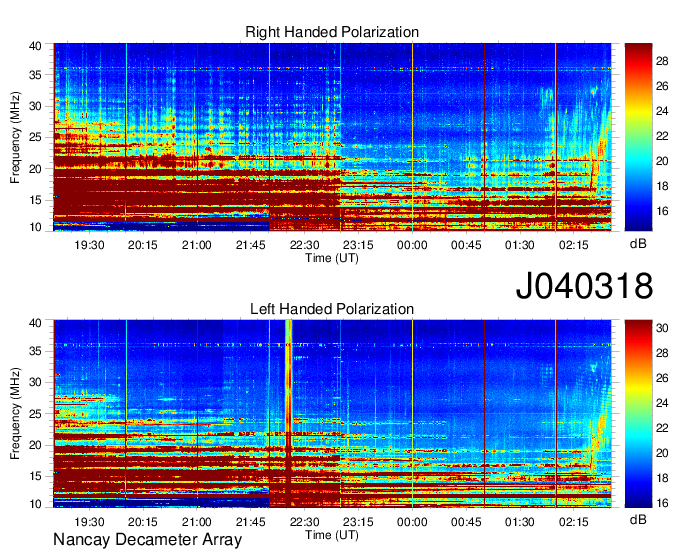Click the "19:30" time tick of Right Handed plot

coord(89,245)
